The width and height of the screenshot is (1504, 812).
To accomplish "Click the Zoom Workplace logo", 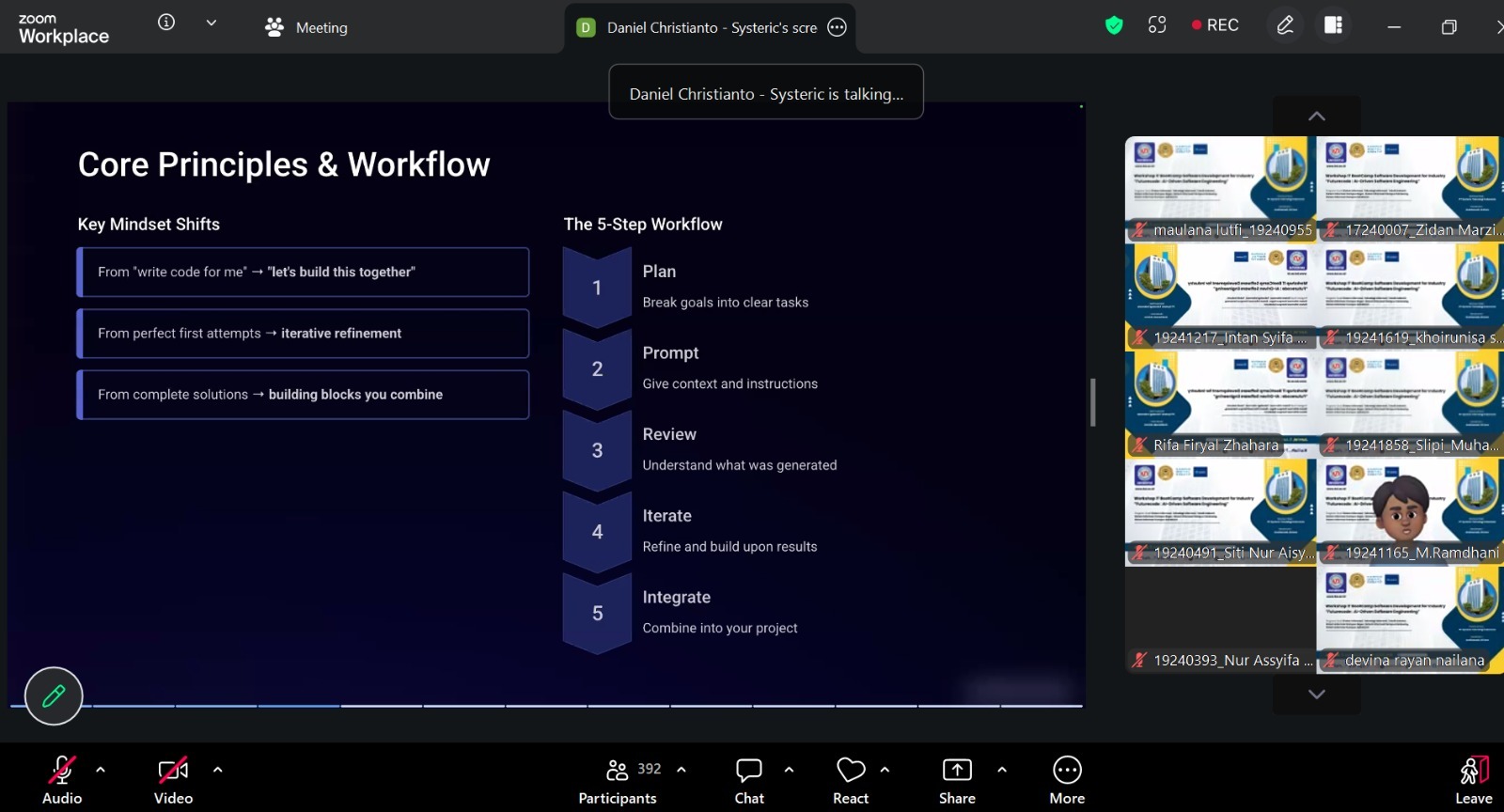I will 63,29.
